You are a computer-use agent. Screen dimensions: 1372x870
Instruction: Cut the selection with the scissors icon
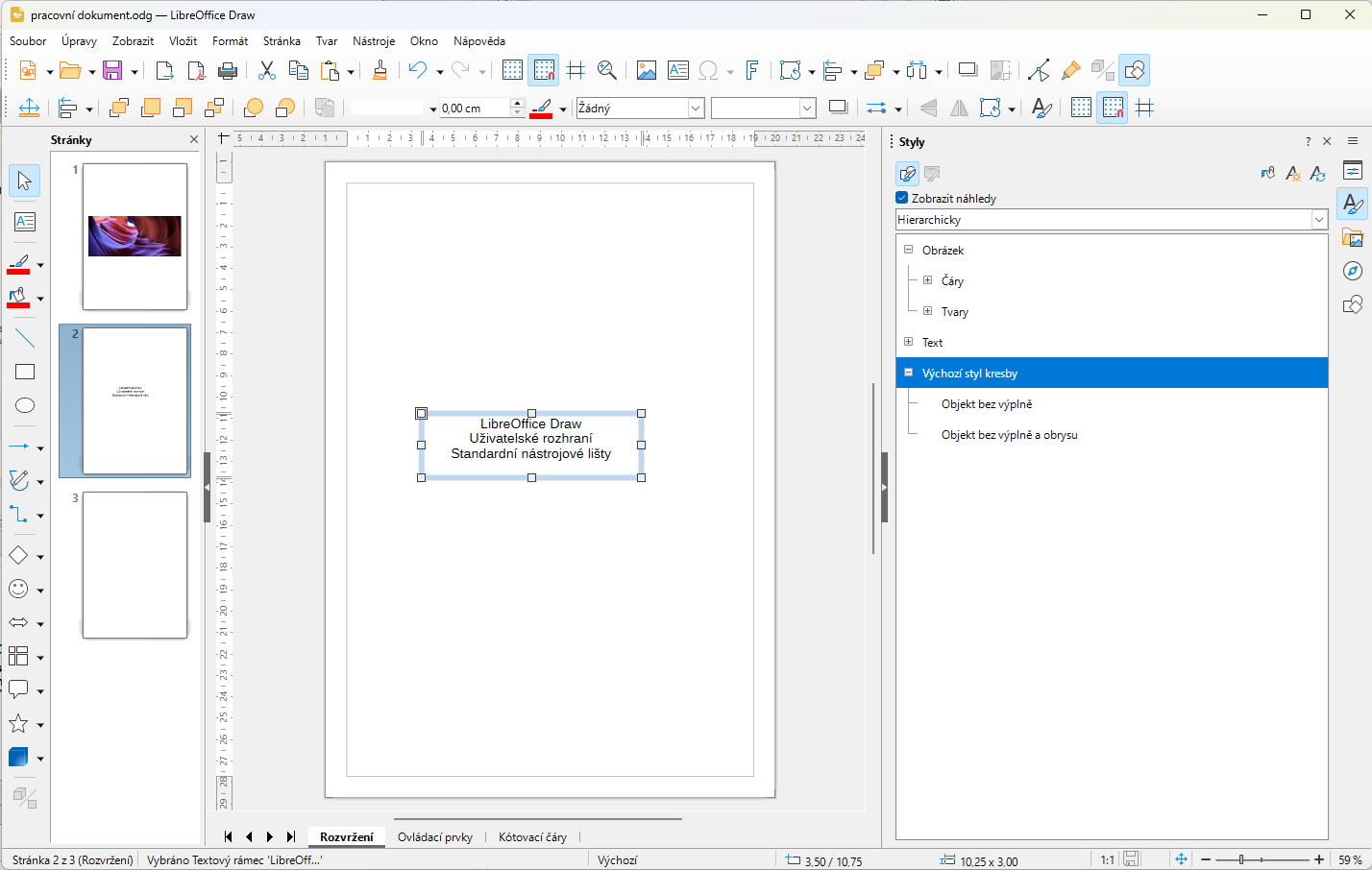coord(267,70)
